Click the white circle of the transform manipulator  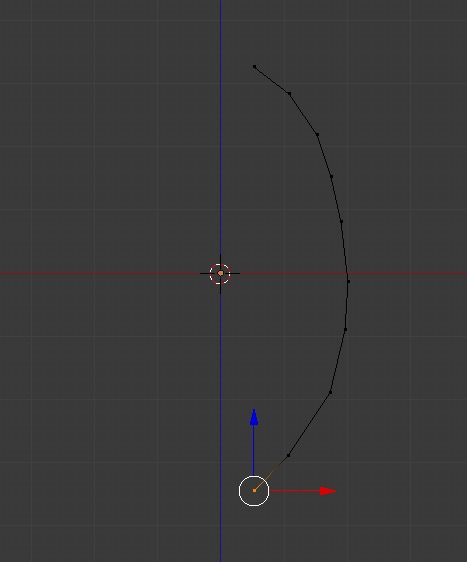pos(254,491)
